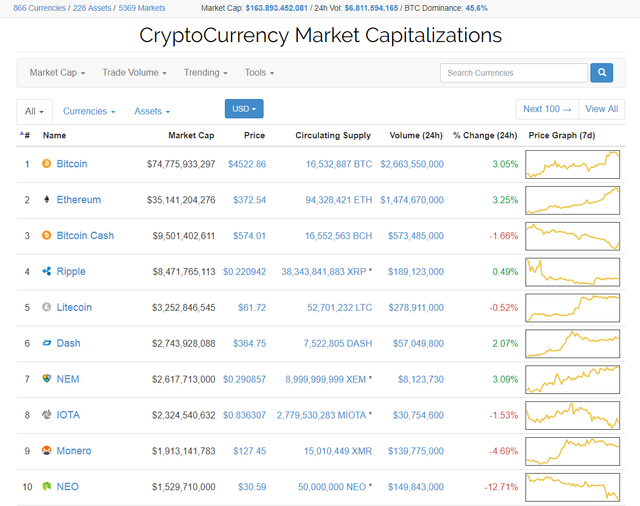Click the 24h Vol value link
The width and height of the screenshot is (640, 506).
[371, 8]
